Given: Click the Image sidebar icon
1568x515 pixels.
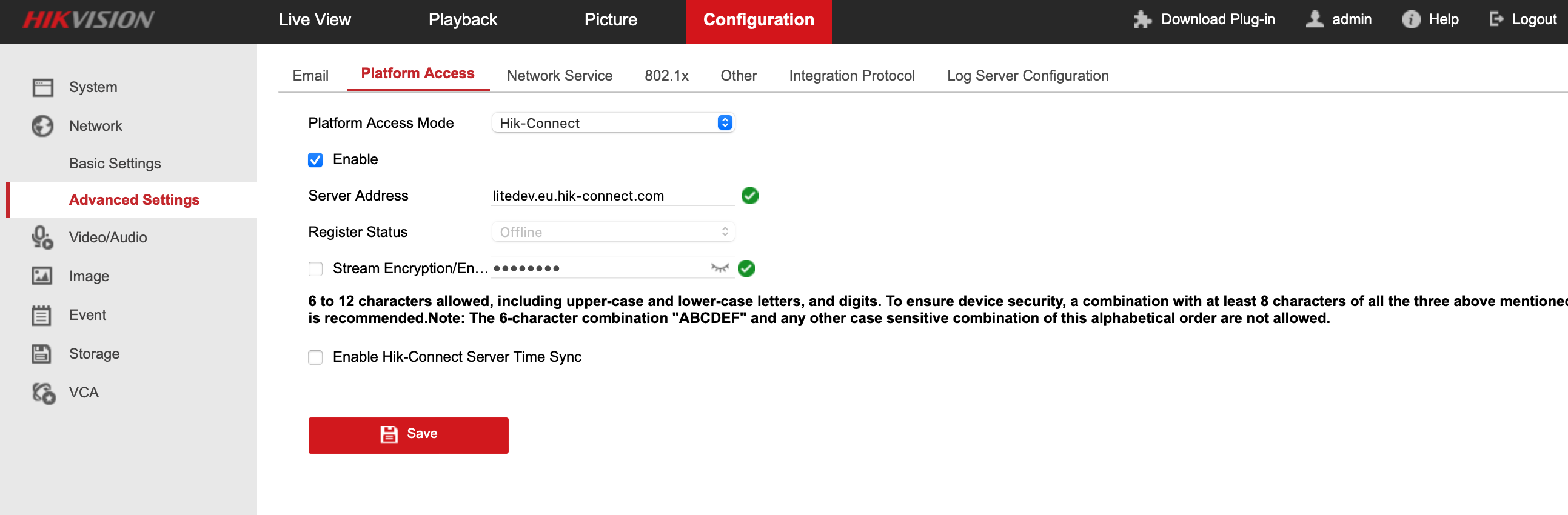Looking at the screenshot, I should coord(42,276).
